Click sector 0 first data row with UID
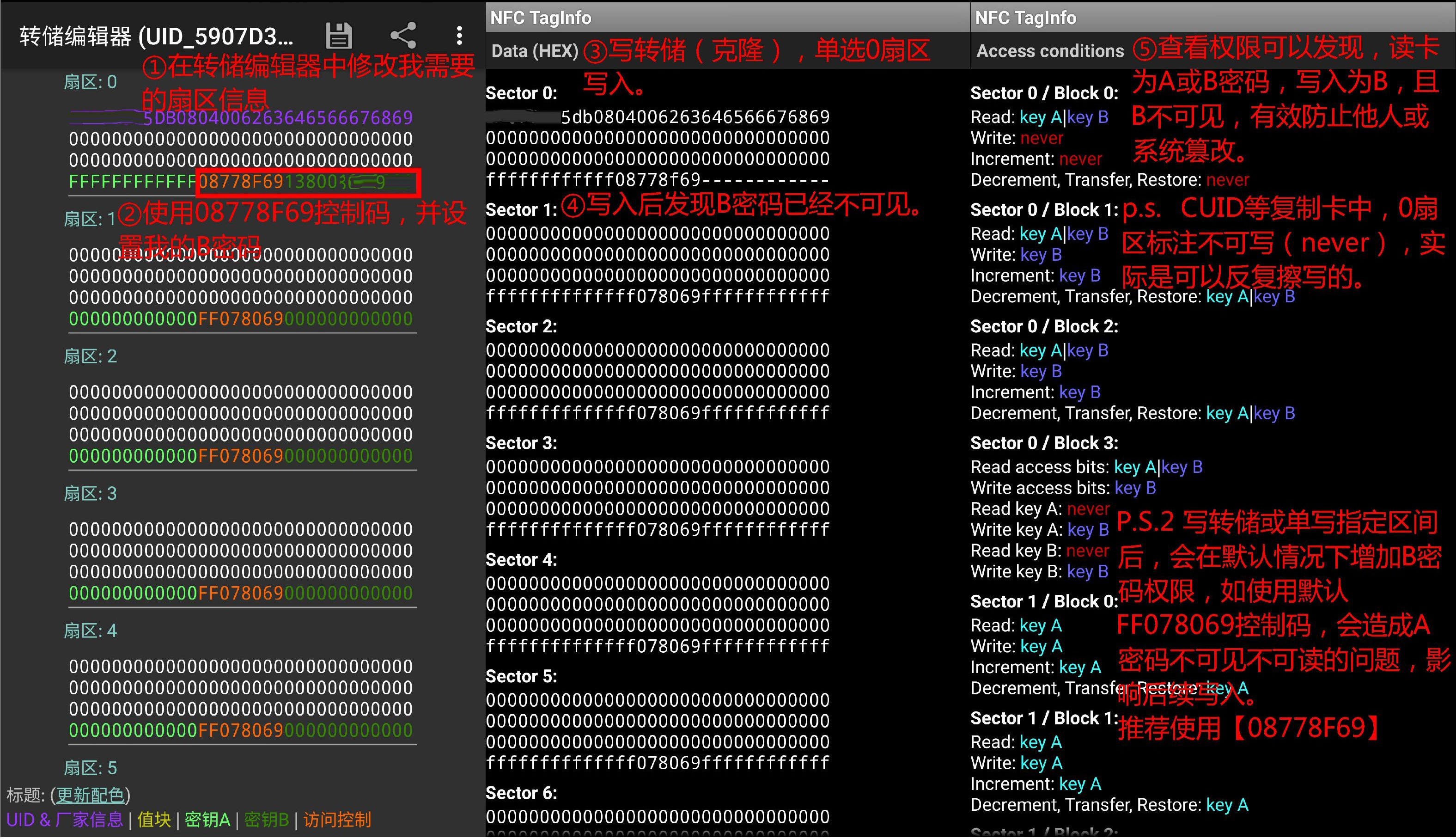The width and height of the screenshot is (1456, 839). click(x=241, y=118)
